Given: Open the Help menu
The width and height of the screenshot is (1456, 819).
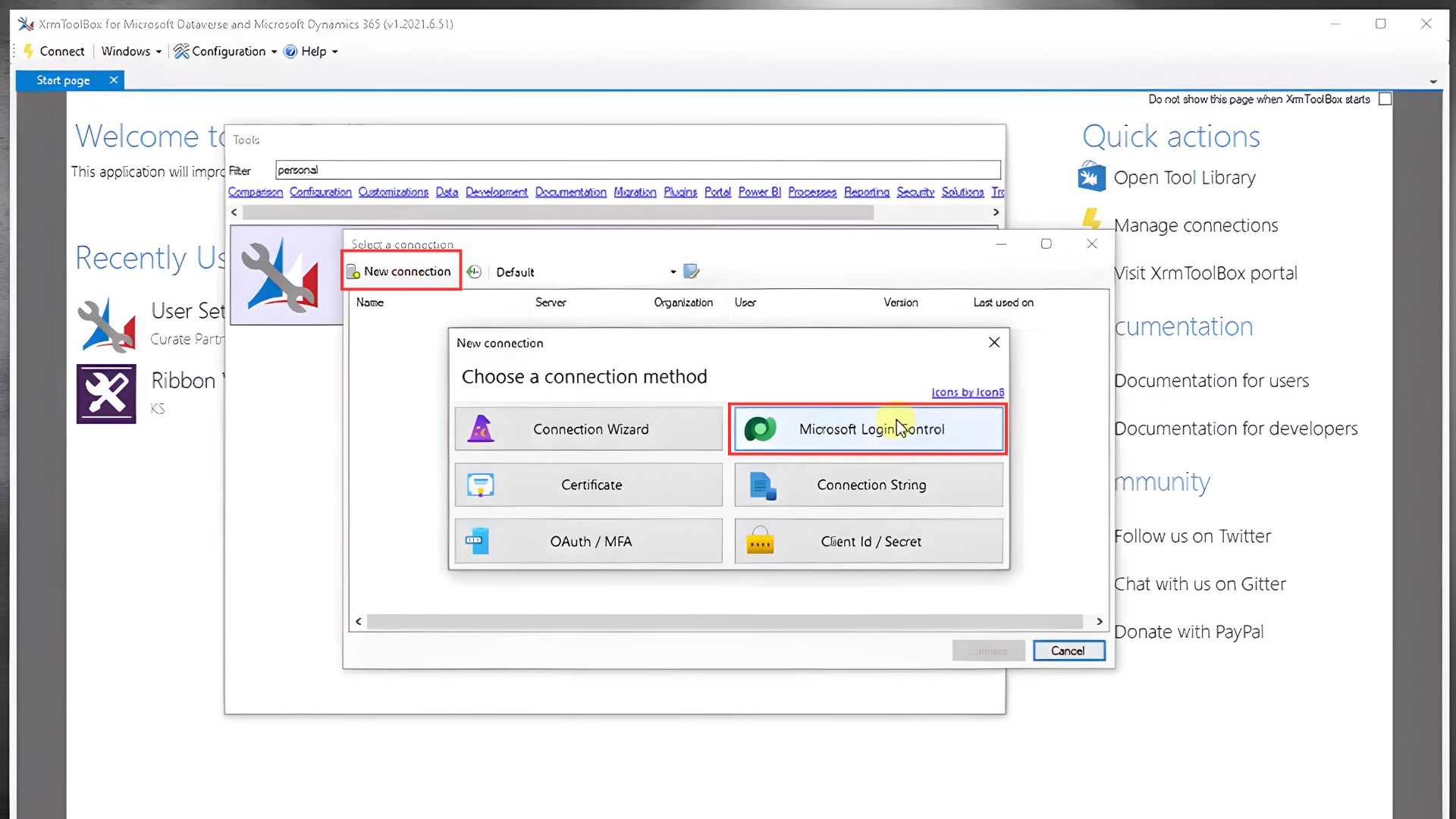Looking at the screenshot, I should pyautogui.click(x=311, y=52).
